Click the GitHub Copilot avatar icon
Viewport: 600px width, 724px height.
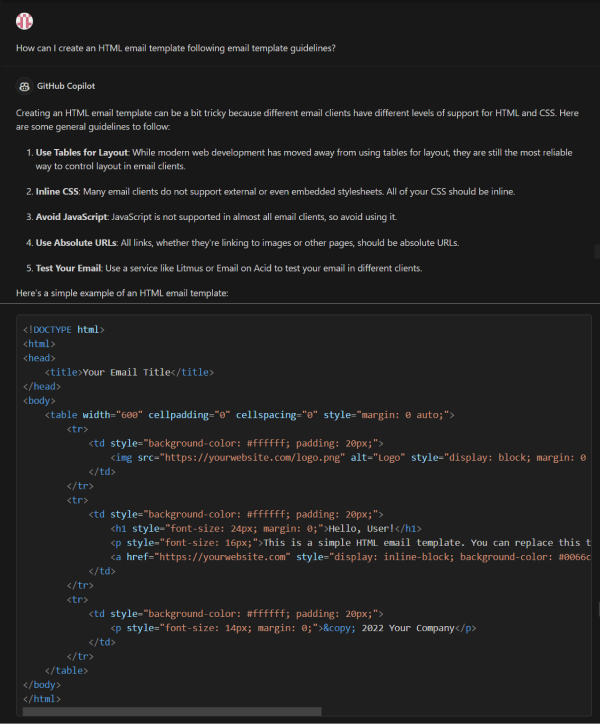click(24, 87)
